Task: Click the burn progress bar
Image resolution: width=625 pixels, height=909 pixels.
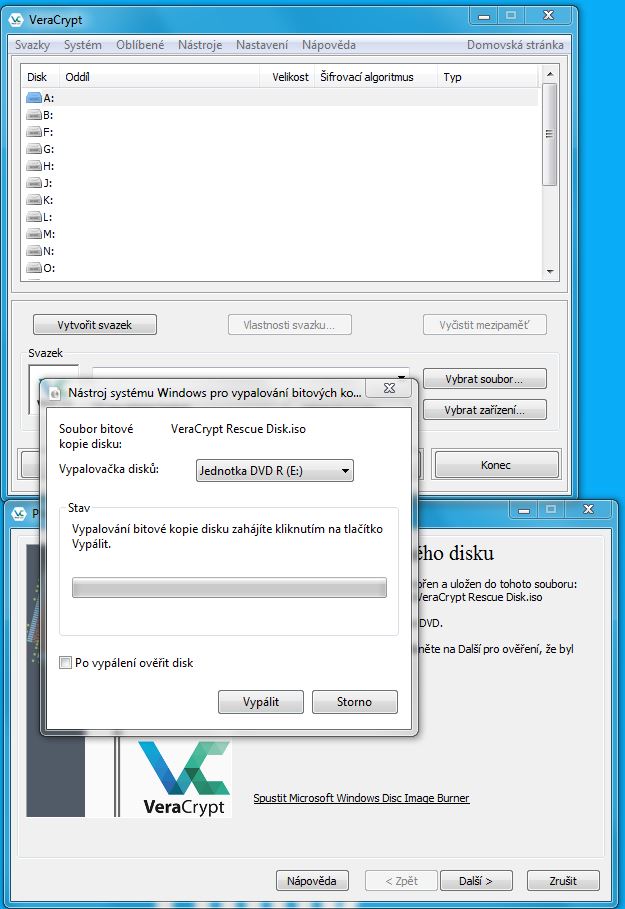Action: coord(229,587)
